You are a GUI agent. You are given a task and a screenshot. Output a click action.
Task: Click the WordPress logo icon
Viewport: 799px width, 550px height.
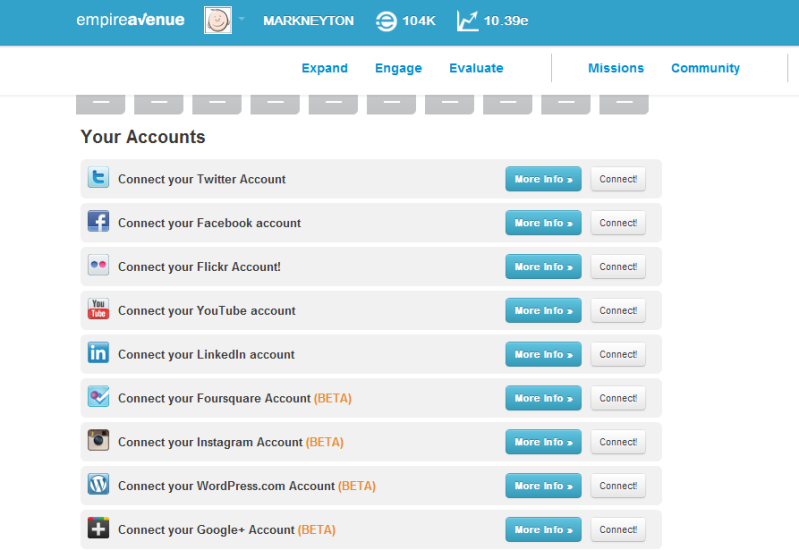click(x=98, y=484)
